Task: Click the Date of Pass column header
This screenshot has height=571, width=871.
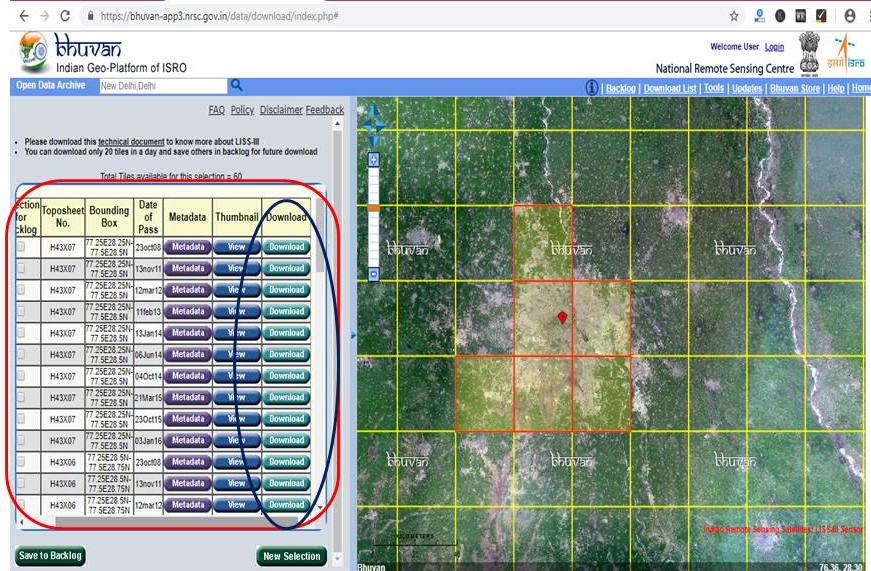Action: (x=148, y=217)
